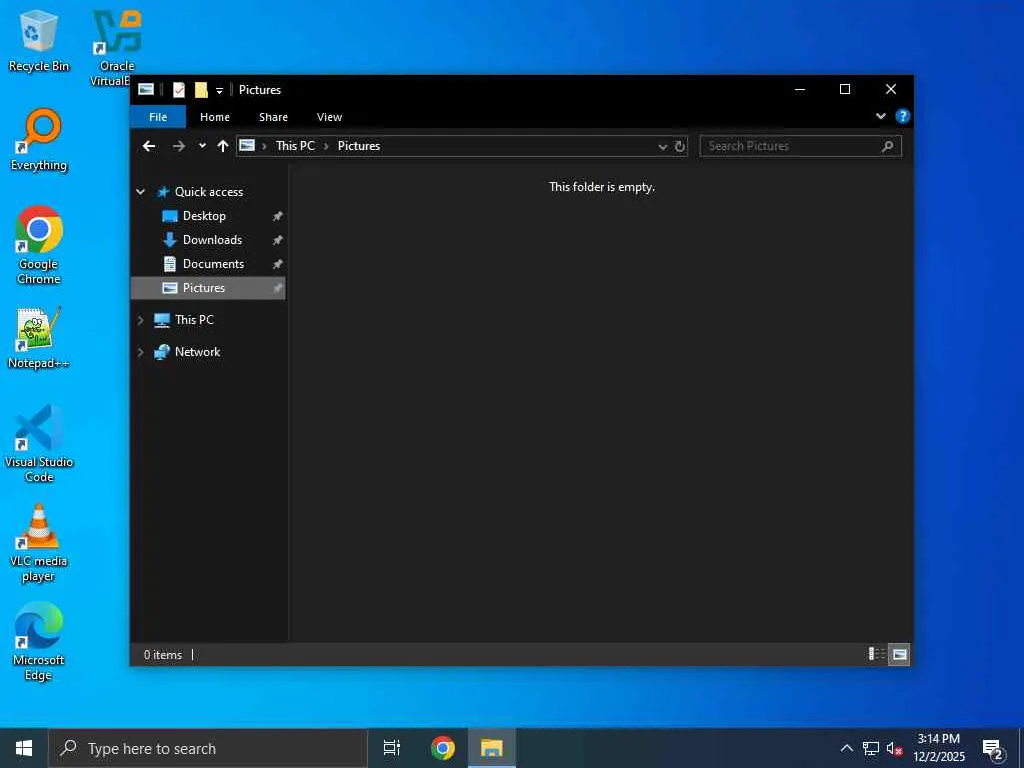Expand the This PC tree node
The height and width of the screenshot is (768, 1024).
click(x=140, y=320)
